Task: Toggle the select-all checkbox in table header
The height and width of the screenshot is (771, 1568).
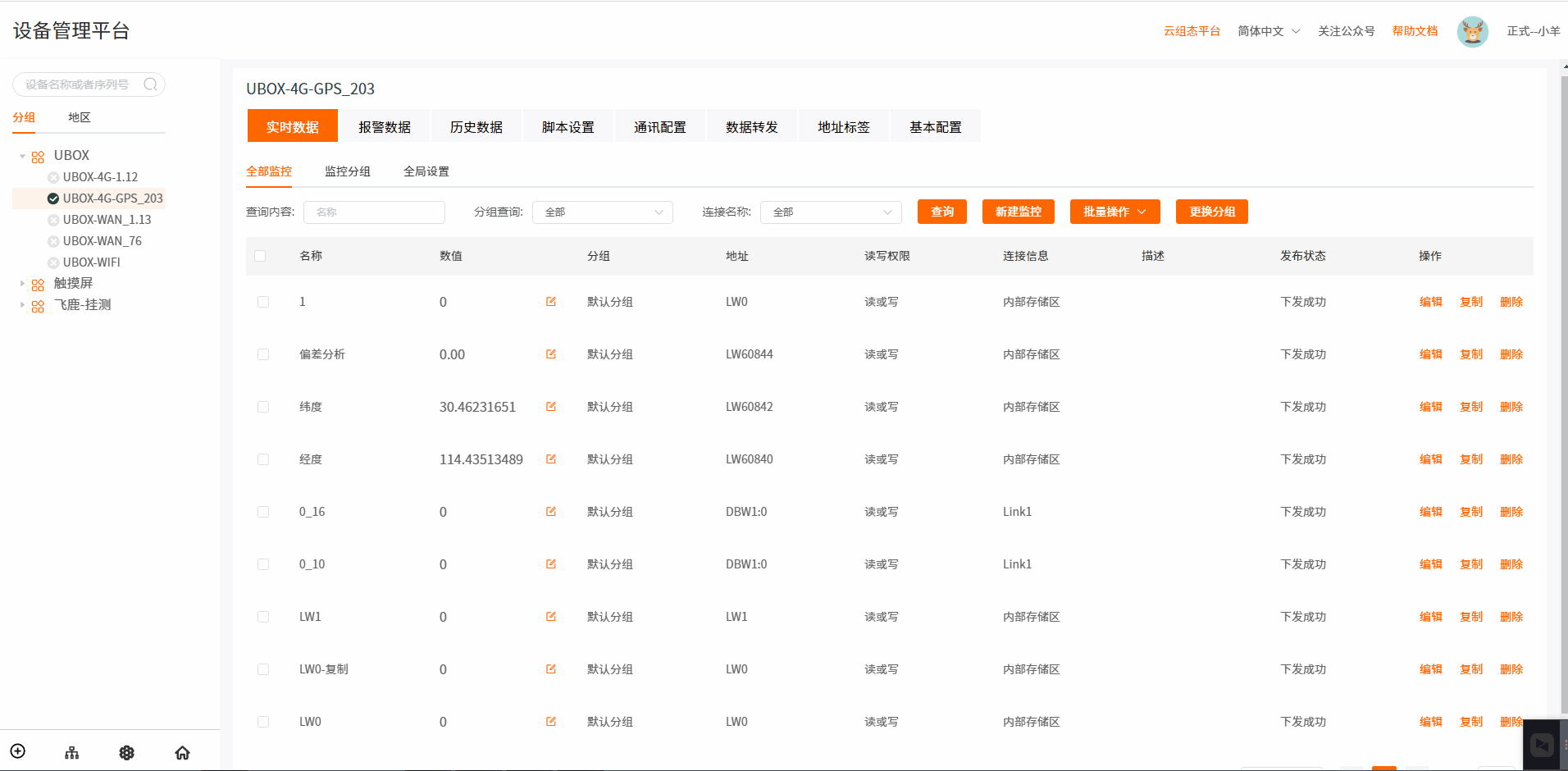Action: pos(260,256)
